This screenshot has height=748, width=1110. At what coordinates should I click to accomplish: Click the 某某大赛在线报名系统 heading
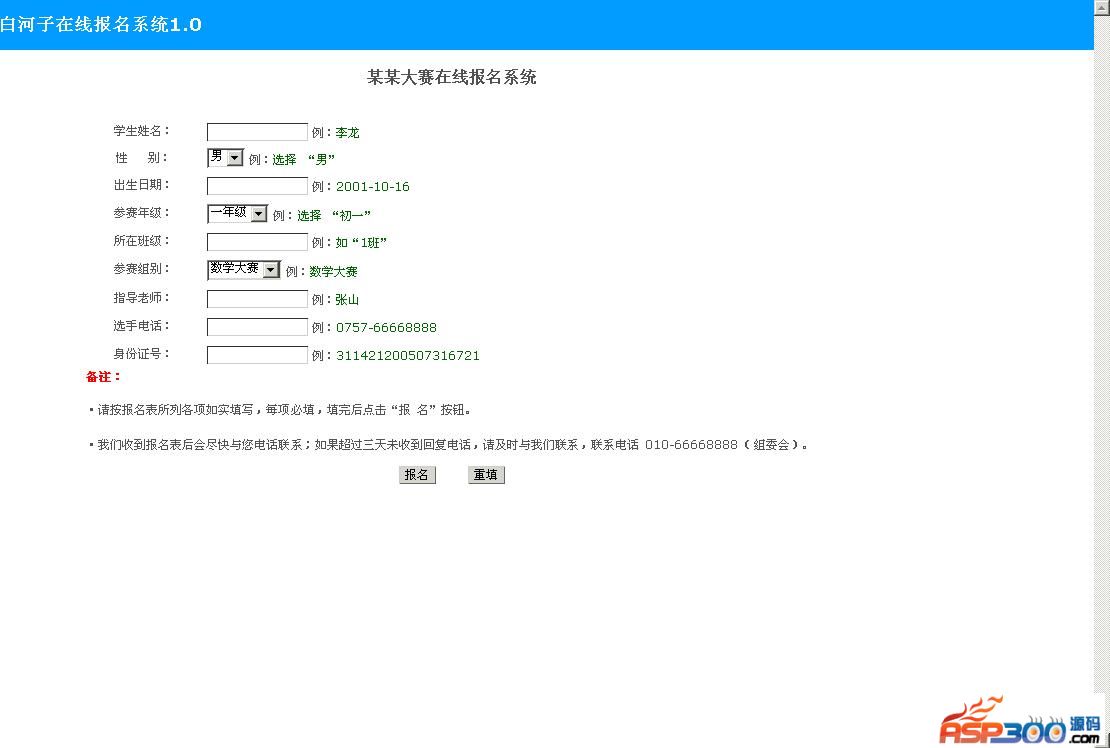452,77
